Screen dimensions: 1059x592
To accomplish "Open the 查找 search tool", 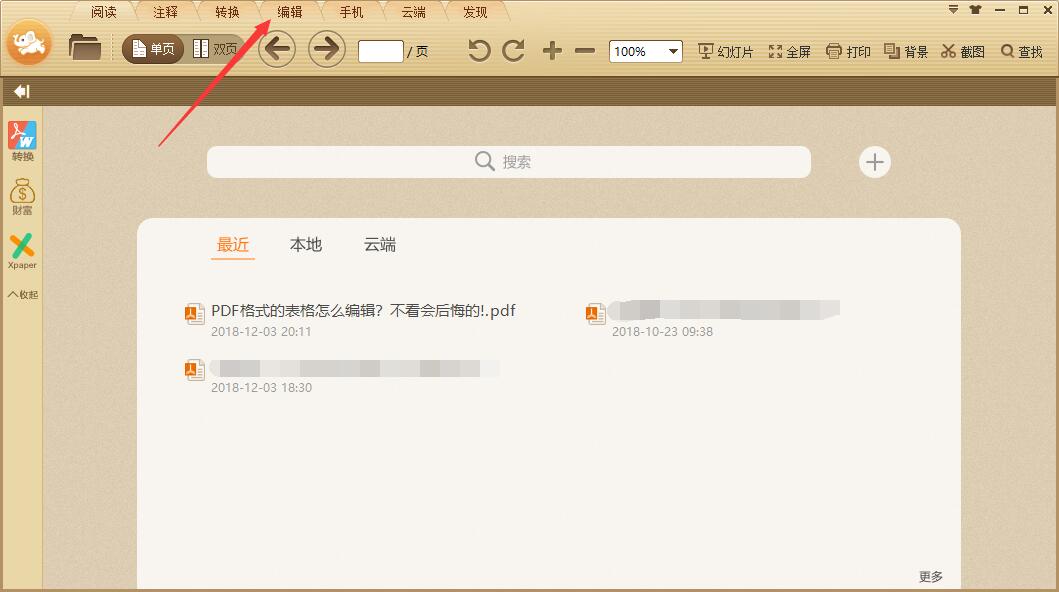I will click(1021, 50).
